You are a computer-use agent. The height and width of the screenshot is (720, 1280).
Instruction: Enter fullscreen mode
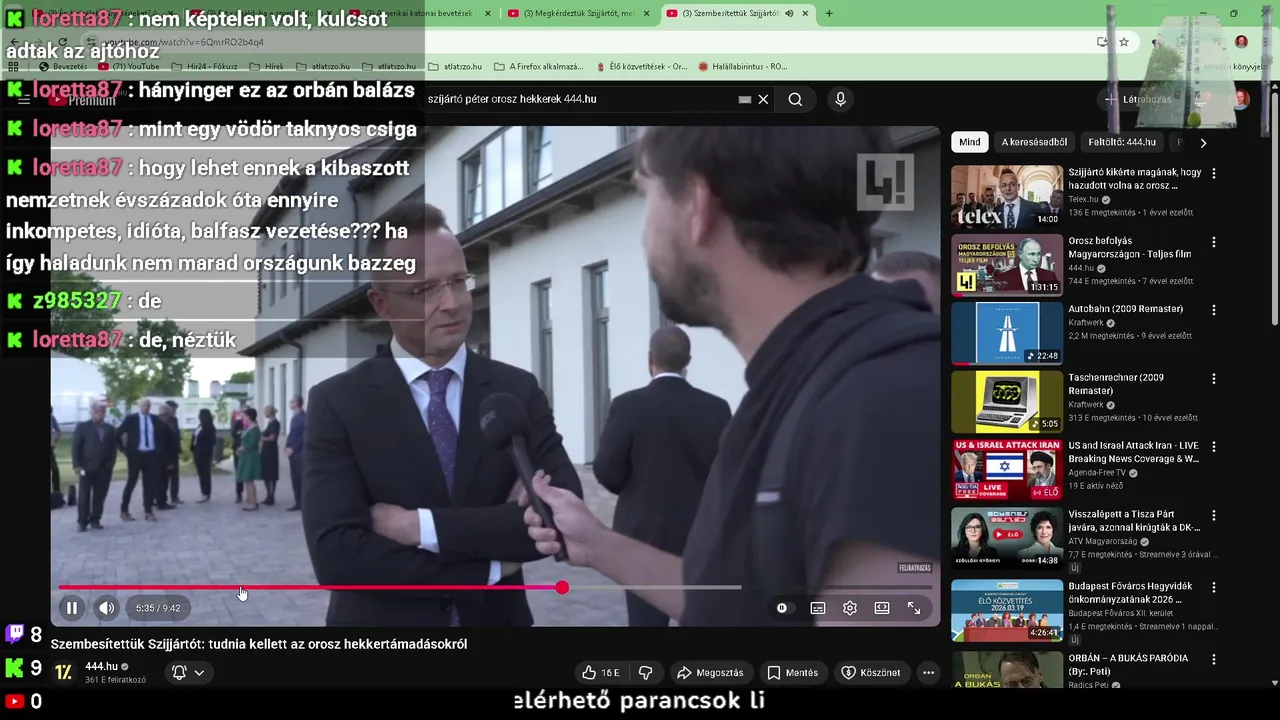pos(914,608)
